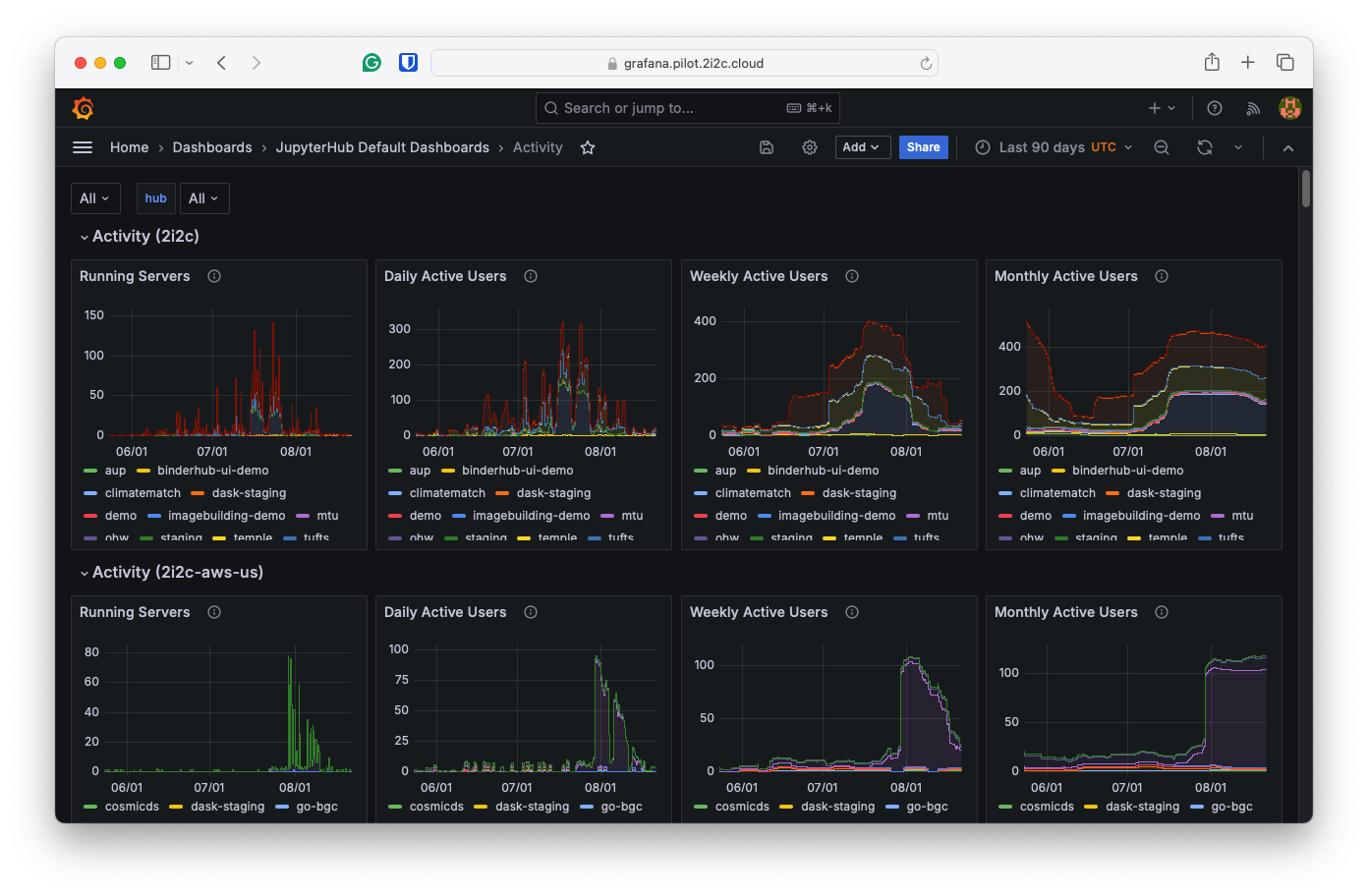
Task: Refresh the dashboard
Action: tap(1204, 147)
